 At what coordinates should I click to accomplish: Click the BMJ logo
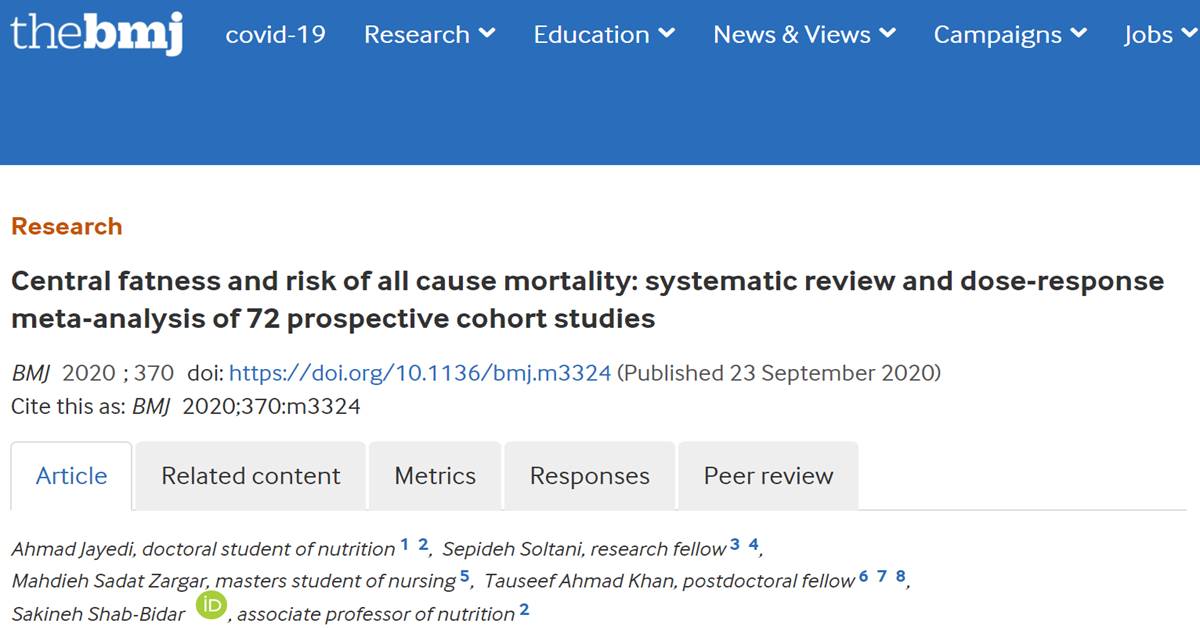tap(97, 34)
